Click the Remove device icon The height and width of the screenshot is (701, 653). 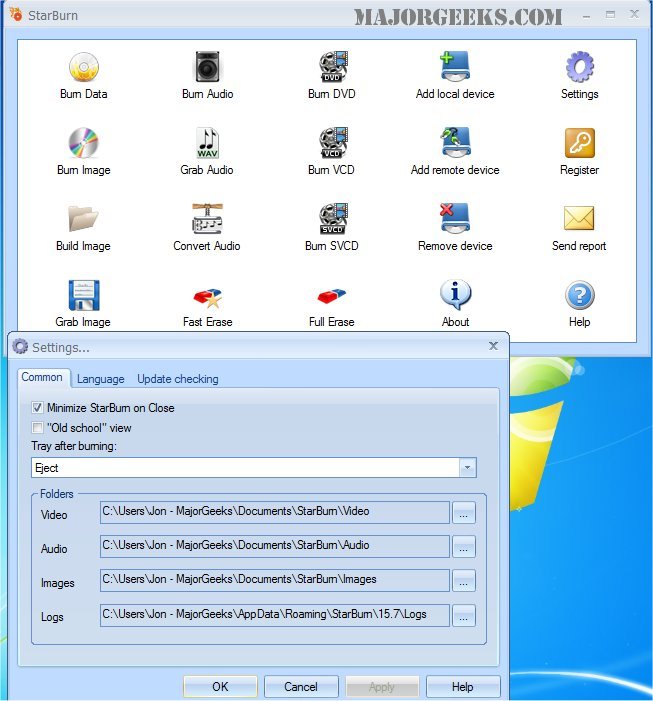coord(455,219)
